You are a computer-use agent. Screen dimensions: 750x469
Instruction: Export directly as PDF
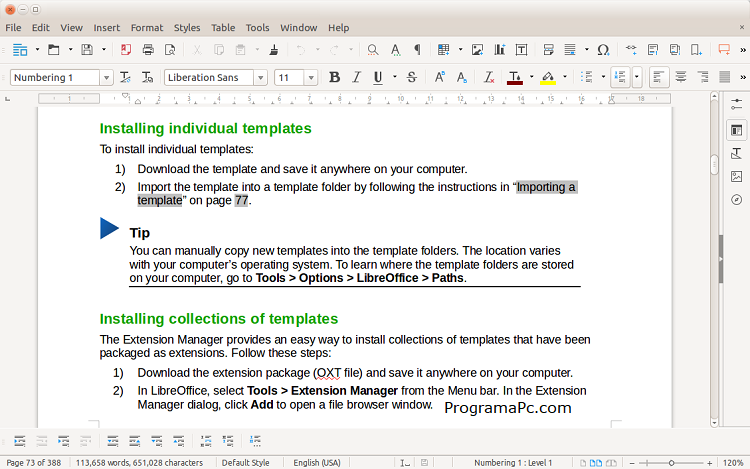126,50
